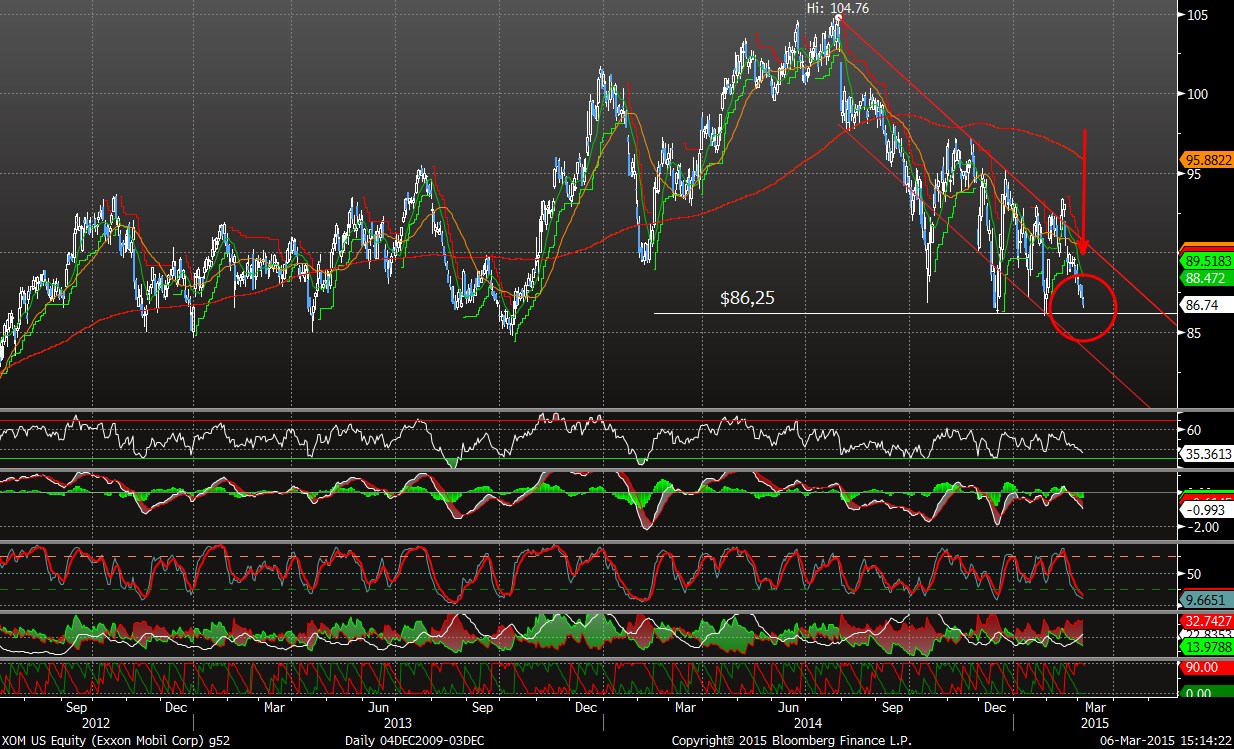Click the 86.74 last price tag

pos(1203,307)
